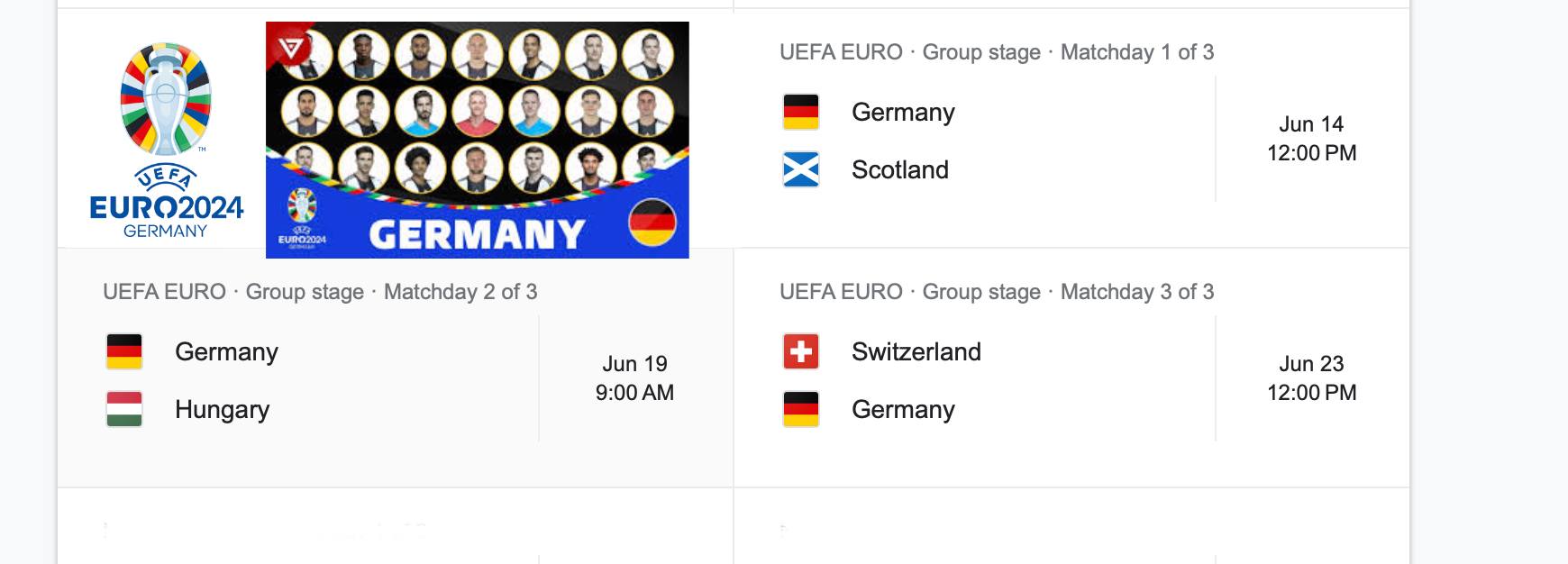The height and width of the screenshot is (564, 1568).
Task: Click the Germany flag in Matchday 1
Action: click(x=801, y=113)
